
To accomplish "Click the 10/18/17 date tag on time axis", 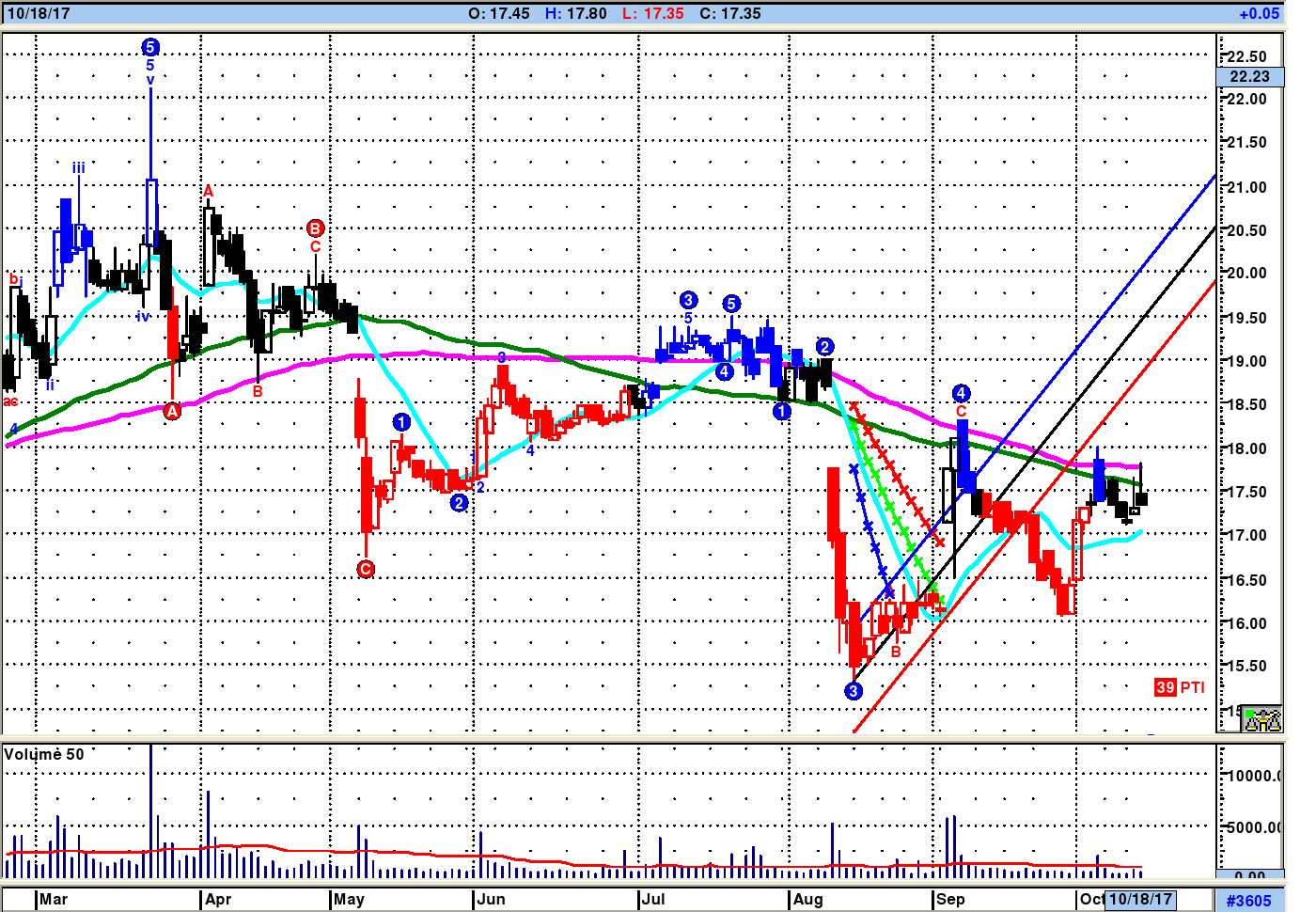I will [x=1140, y=899].
